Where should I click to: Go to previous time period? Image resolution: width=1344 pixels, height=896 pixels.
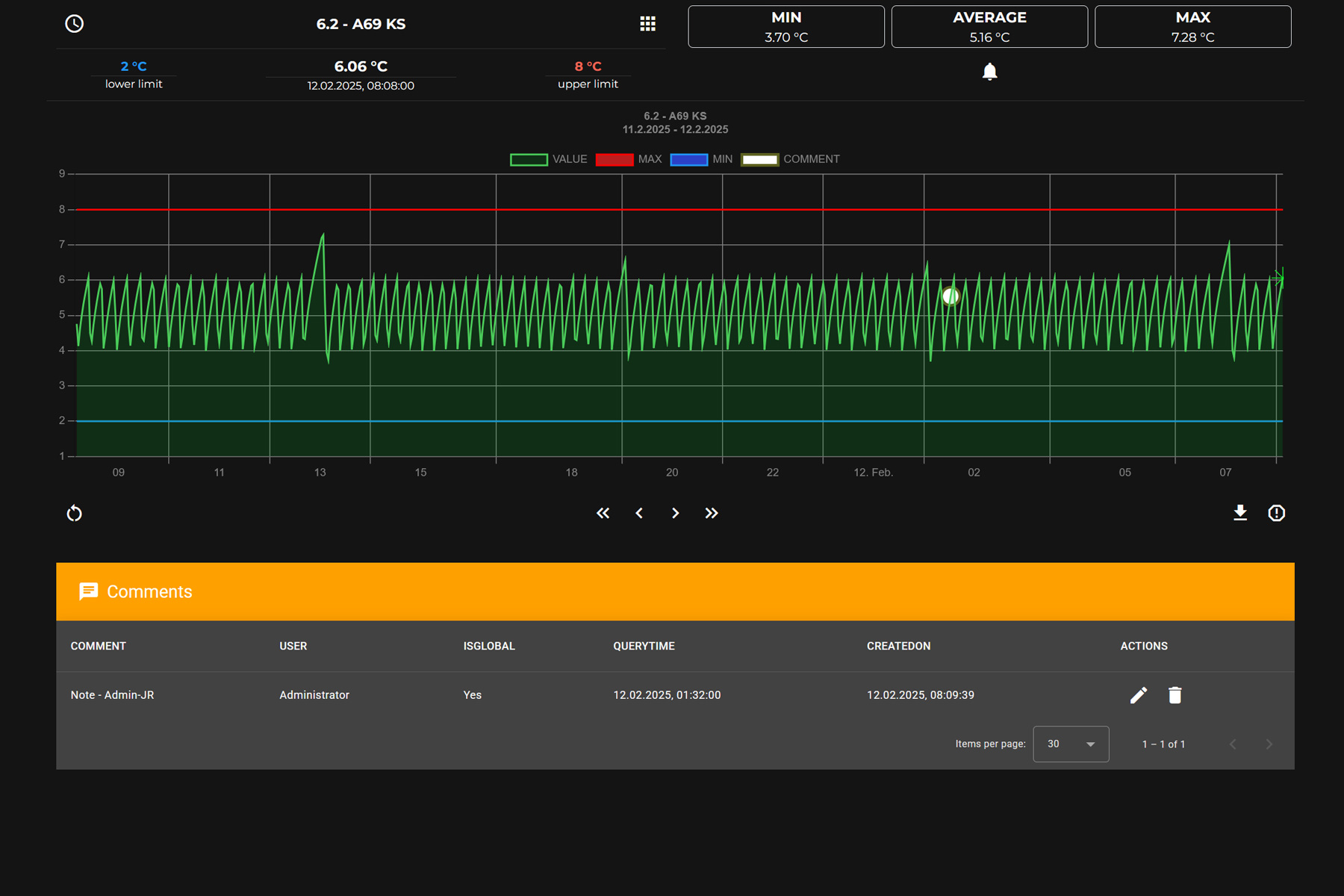point(639,513)
